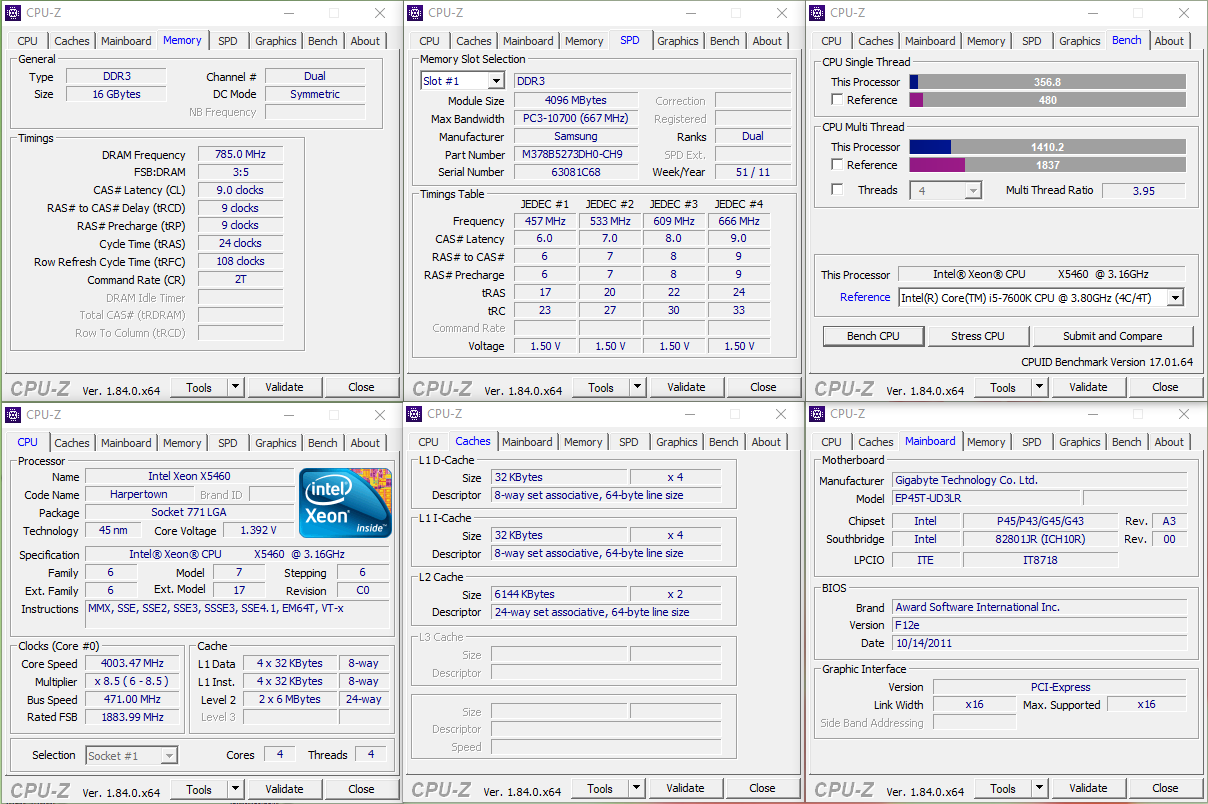Toggle the Threads checkbox in Bench window
Screen dimensions: 1208x804
837,190
